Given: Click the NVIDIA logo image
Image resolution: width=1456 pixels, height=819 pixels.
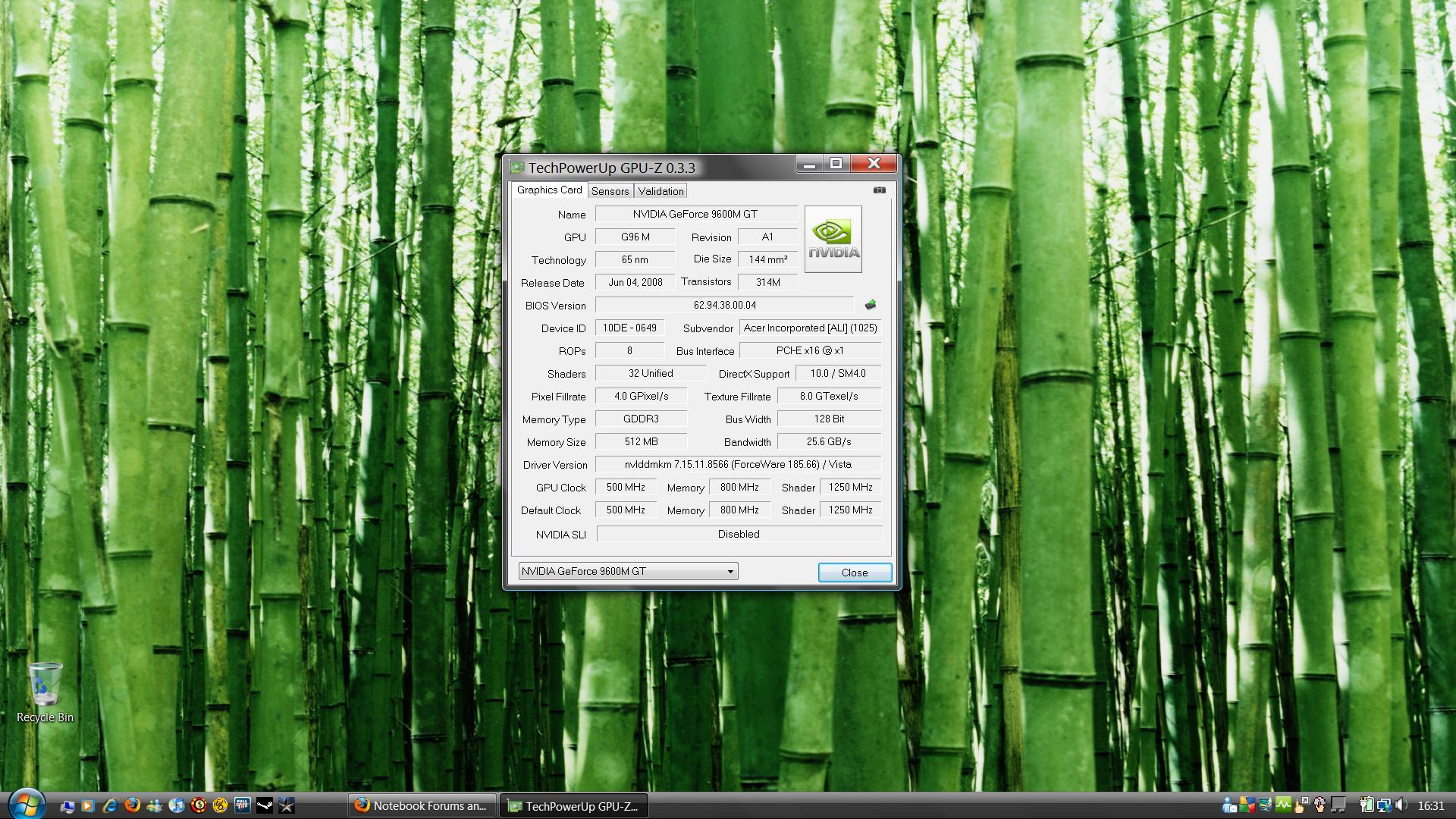Looking at the screenshot, I should [833, 239].
